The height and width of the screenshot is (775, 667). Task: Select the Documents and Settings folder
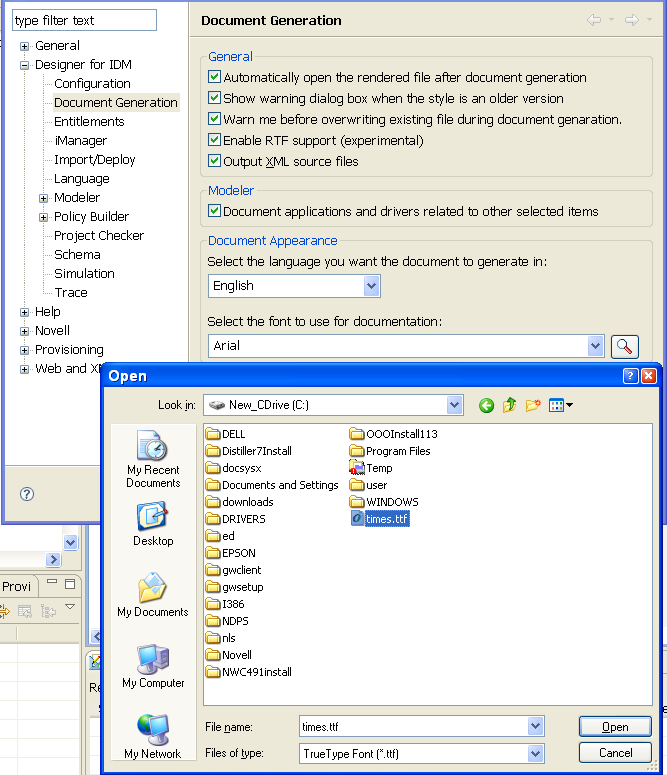(272, 485)
